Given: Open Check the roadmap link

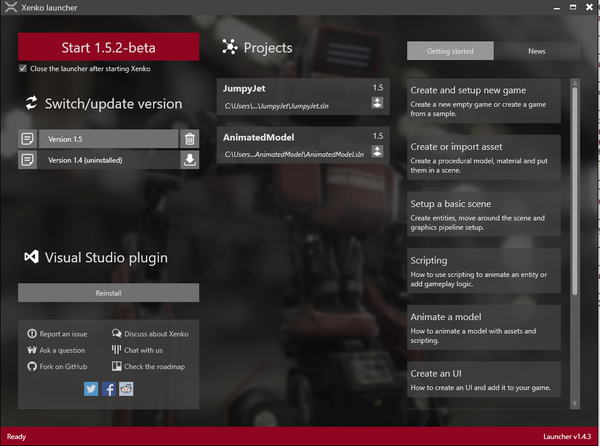Looking at the screenshot, I should pos(150,366).
